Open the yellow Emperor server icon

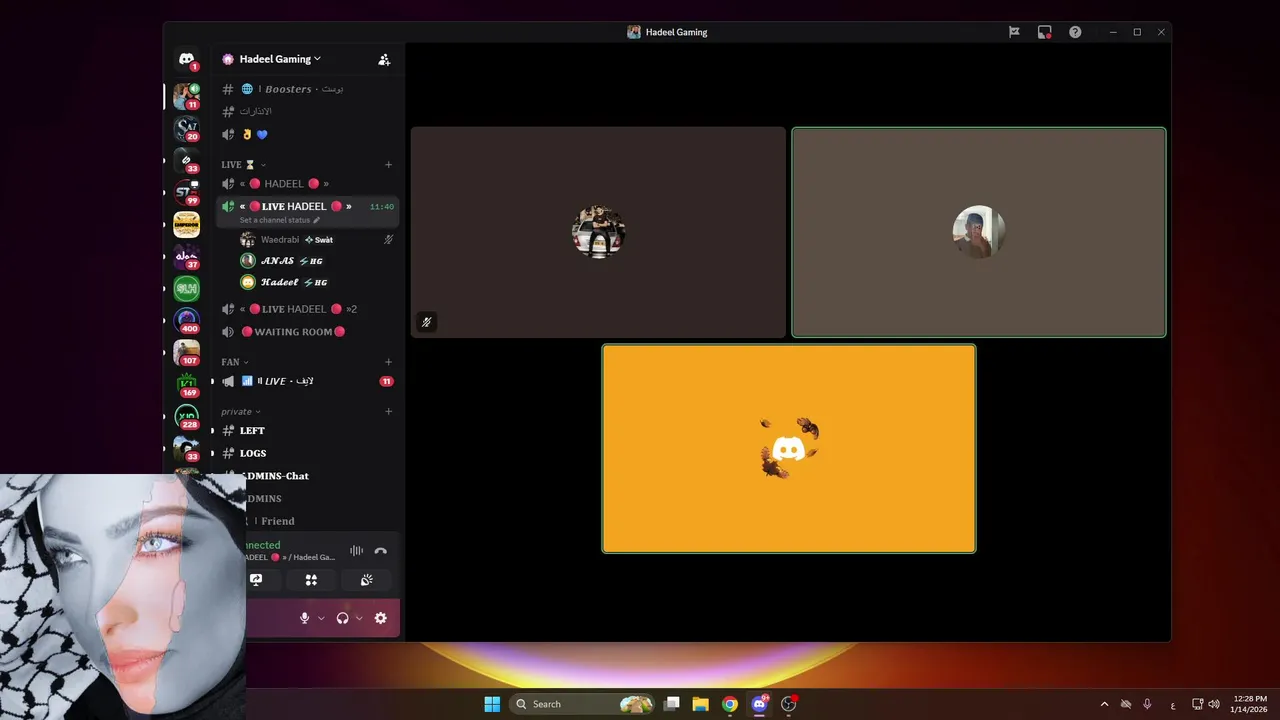pos(186,224)
